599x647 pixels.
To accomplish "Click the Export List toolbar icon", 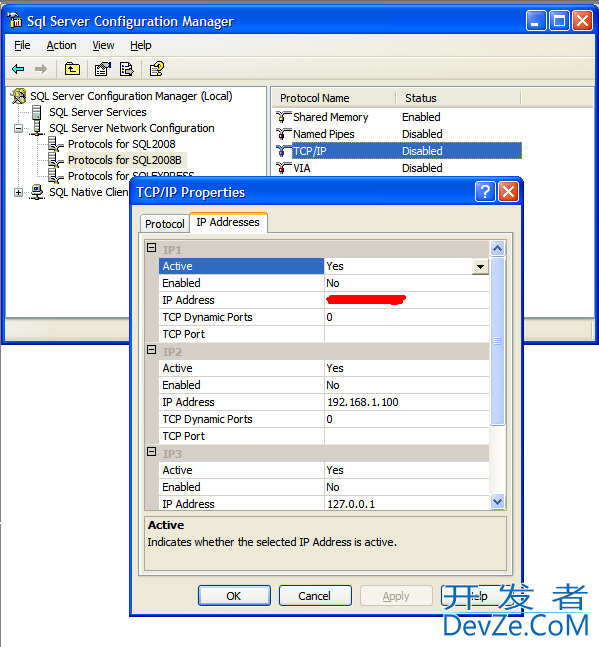I will pyautogui.click(x=127, y=69).
